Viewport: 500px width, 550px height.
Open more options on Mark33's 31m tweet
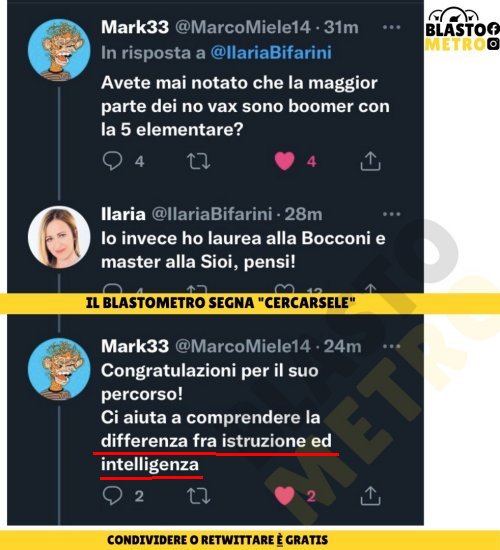391,27
